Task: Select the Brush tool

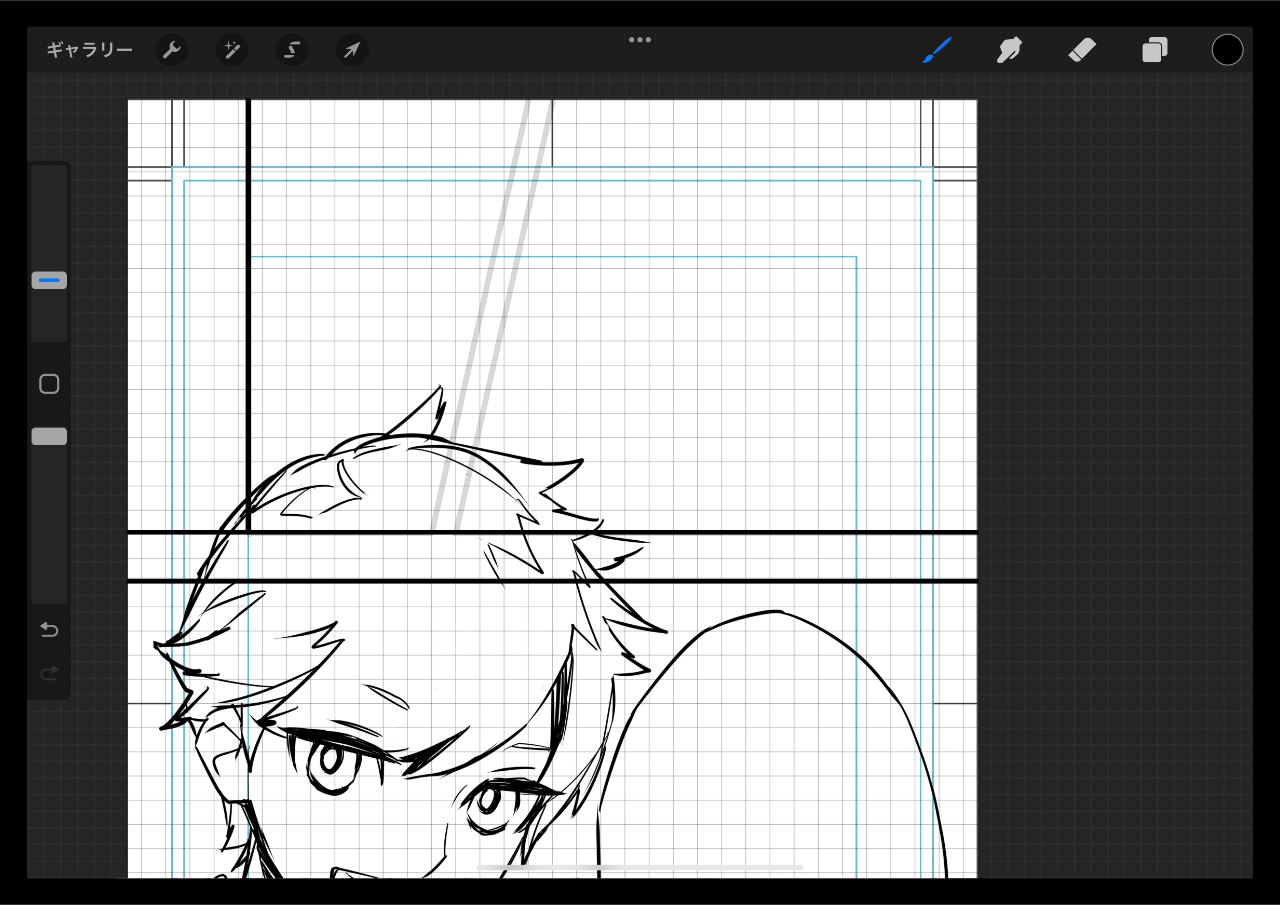Action: (x=937, y=49)
